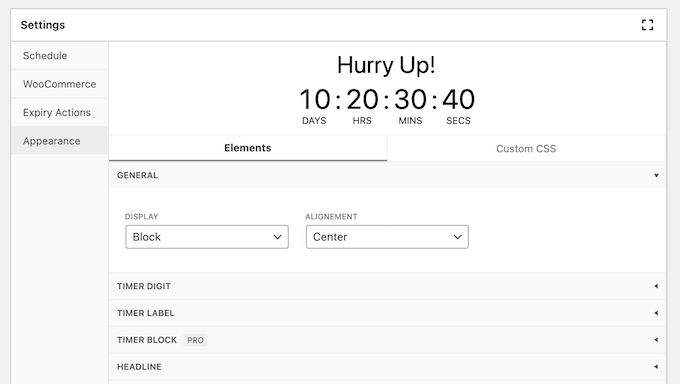Expand the Headline section arrow

pyautogui.click(x=656, y=367)
